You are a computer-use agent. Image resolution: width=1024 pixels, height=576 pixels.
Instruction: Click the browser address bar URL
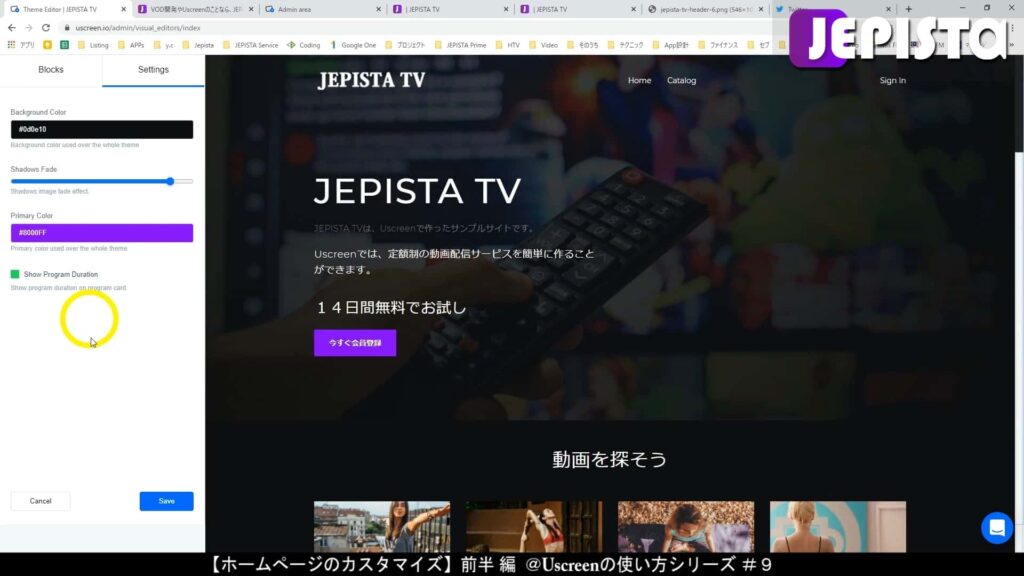coord(138,28)
